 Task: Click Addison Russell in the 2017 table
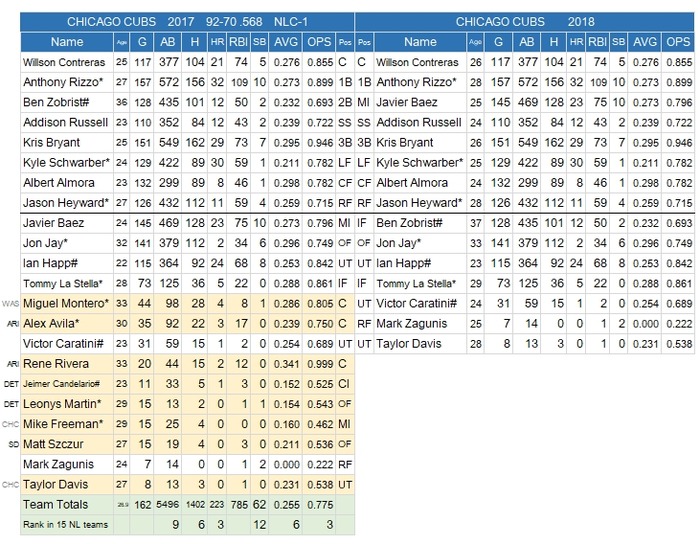(65, 122)
